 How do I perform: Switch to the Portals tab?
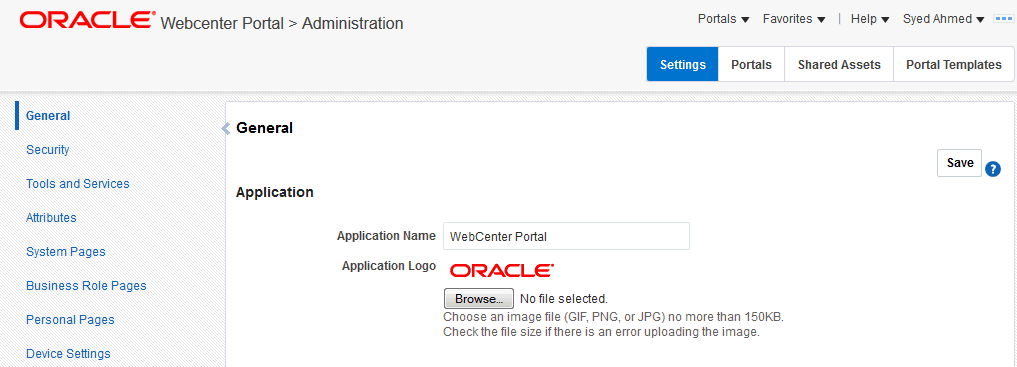pyautogui.click(x=751, y=64)
